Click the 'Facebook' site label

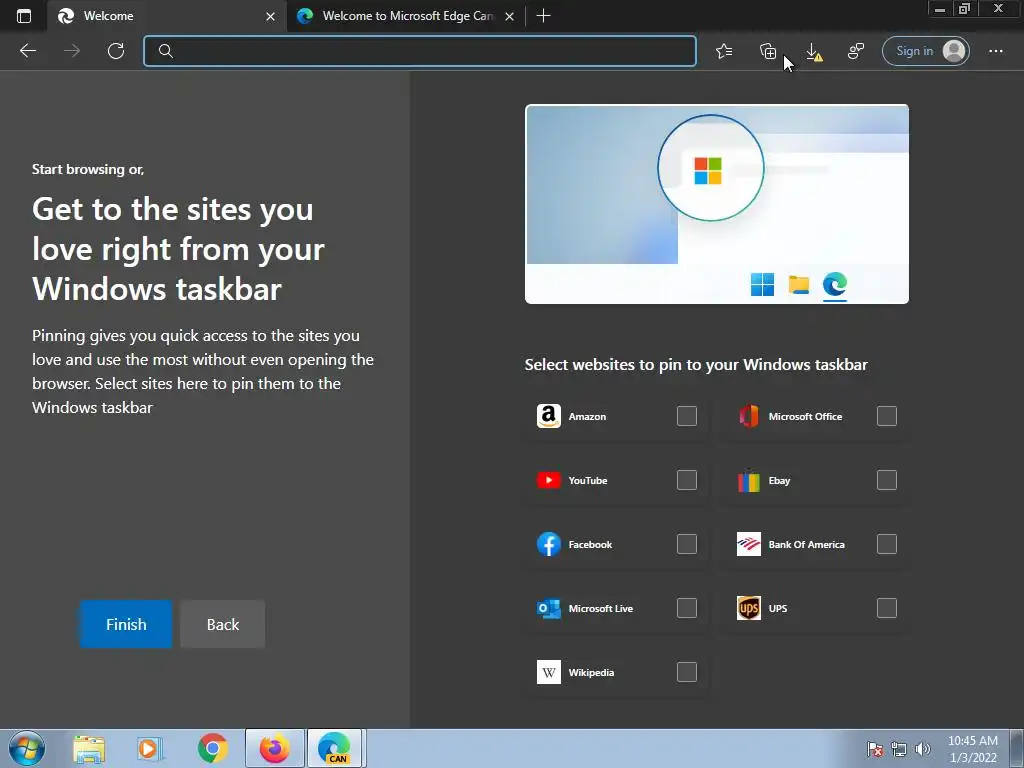coord(590,545)
